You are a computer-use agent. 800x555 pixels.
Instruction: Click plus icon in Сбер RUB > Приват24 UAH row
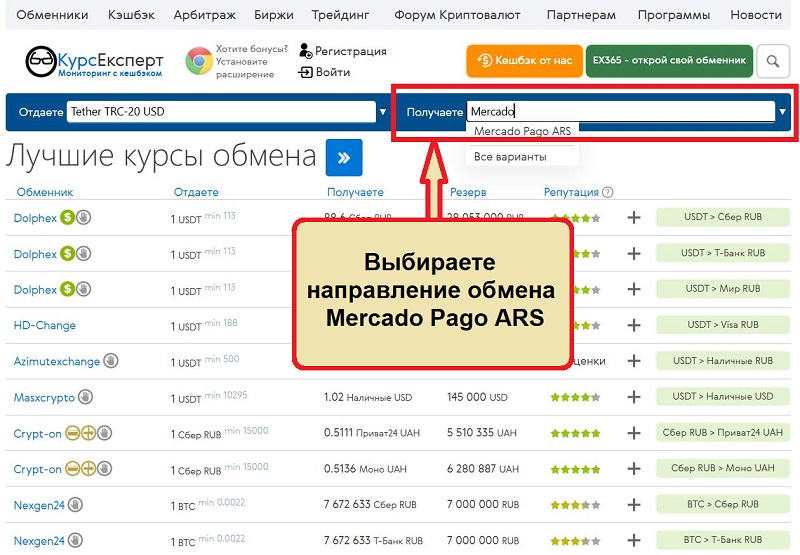point(634,433)
